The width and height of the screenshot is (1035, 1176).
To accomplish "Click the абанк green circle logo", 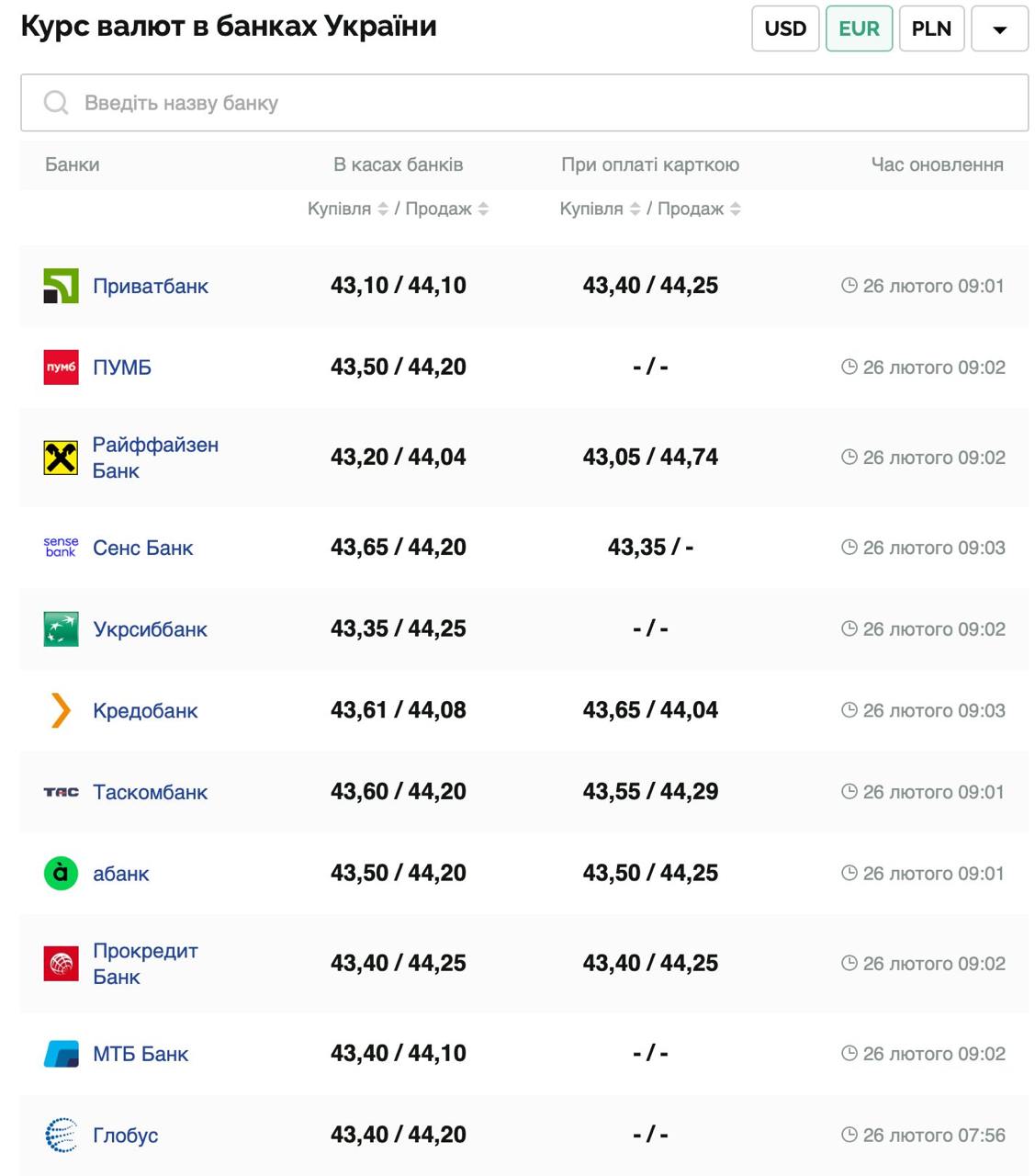I will [61, 873].
